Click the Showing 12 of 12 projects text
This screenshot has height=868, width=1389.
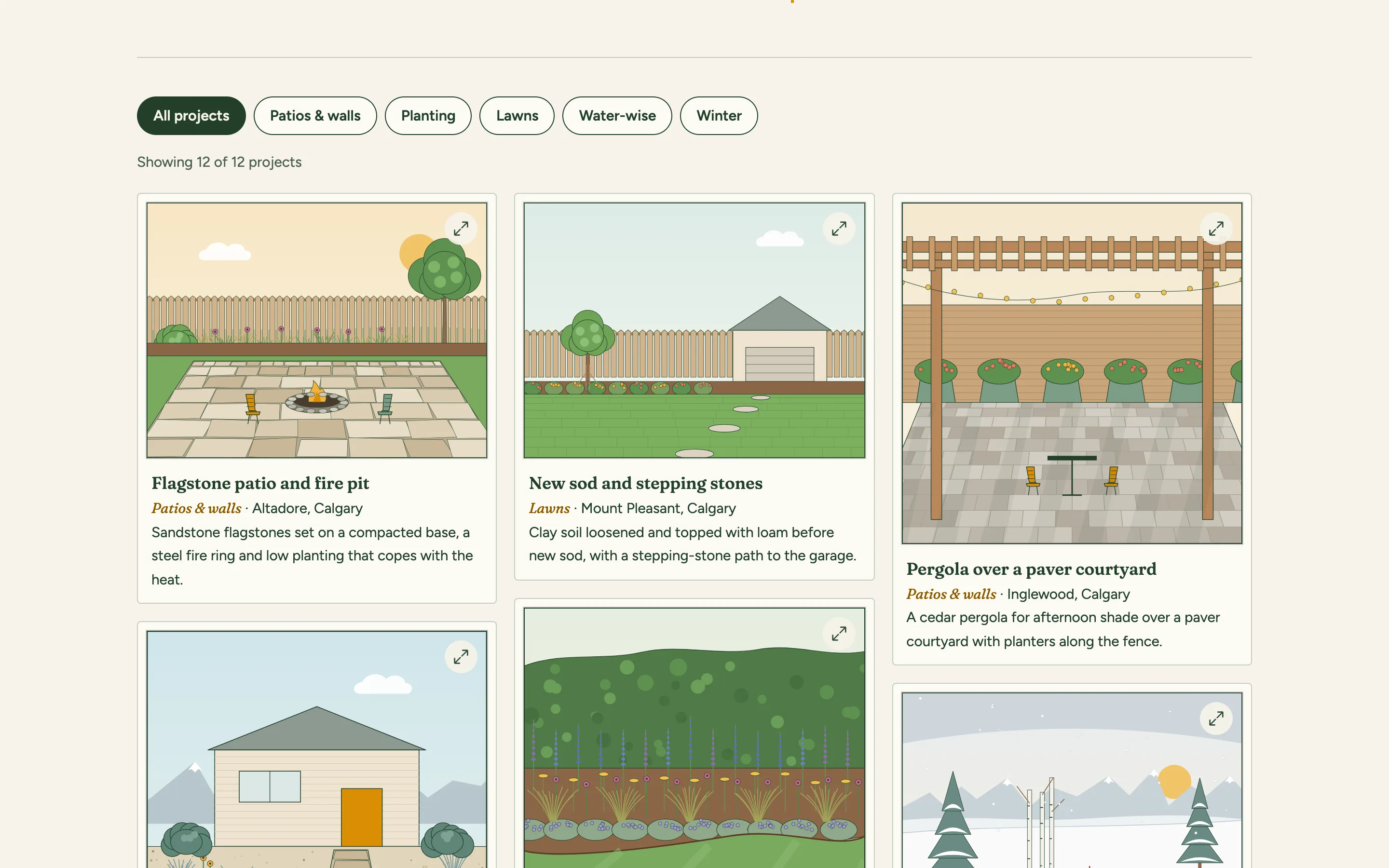219,162
